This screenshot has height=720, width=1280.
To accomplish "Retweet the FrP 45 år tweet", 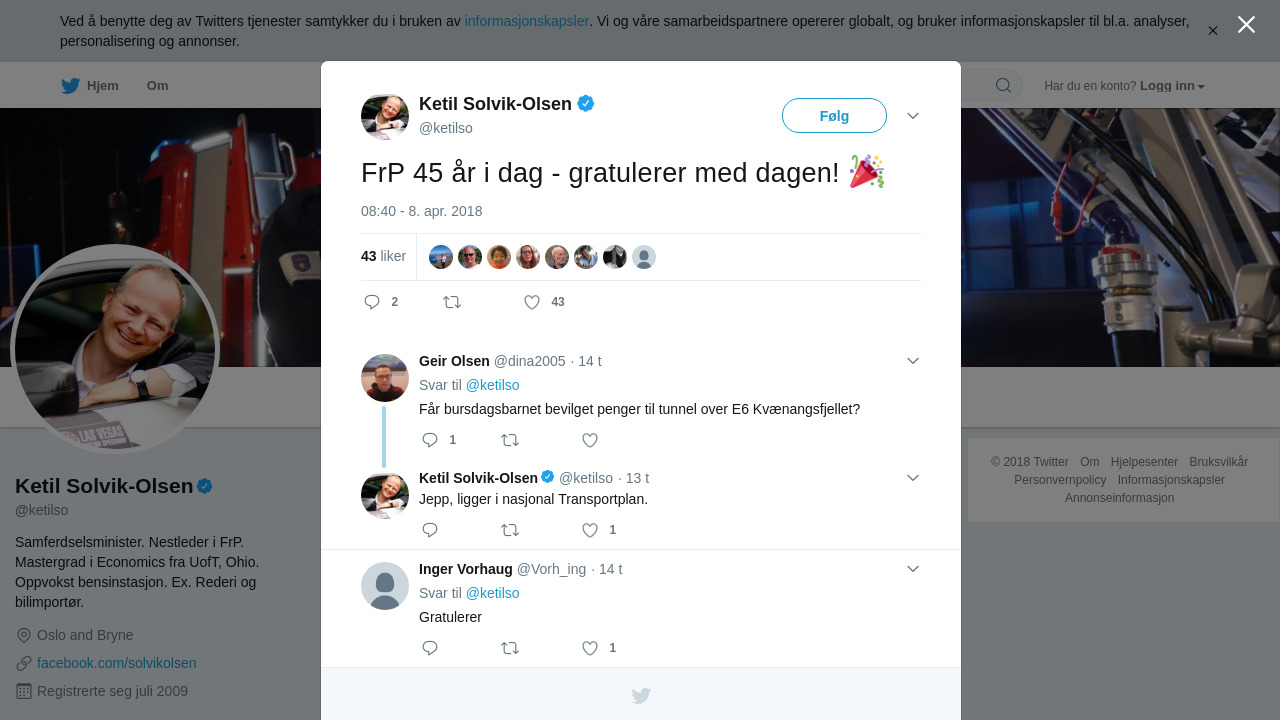I will pos(452,302).
